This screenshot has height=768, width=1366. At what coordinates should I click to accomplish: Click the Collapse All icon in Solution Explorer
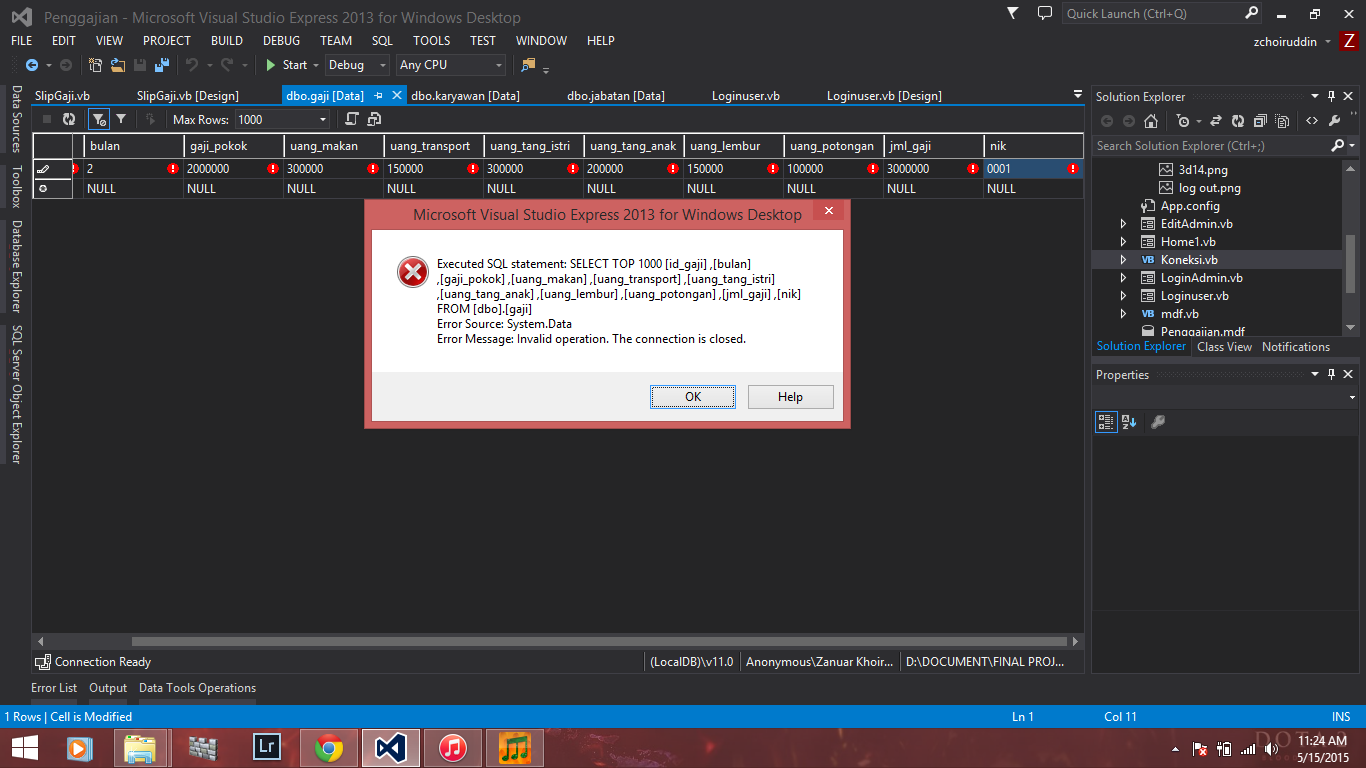(1262, 121)
